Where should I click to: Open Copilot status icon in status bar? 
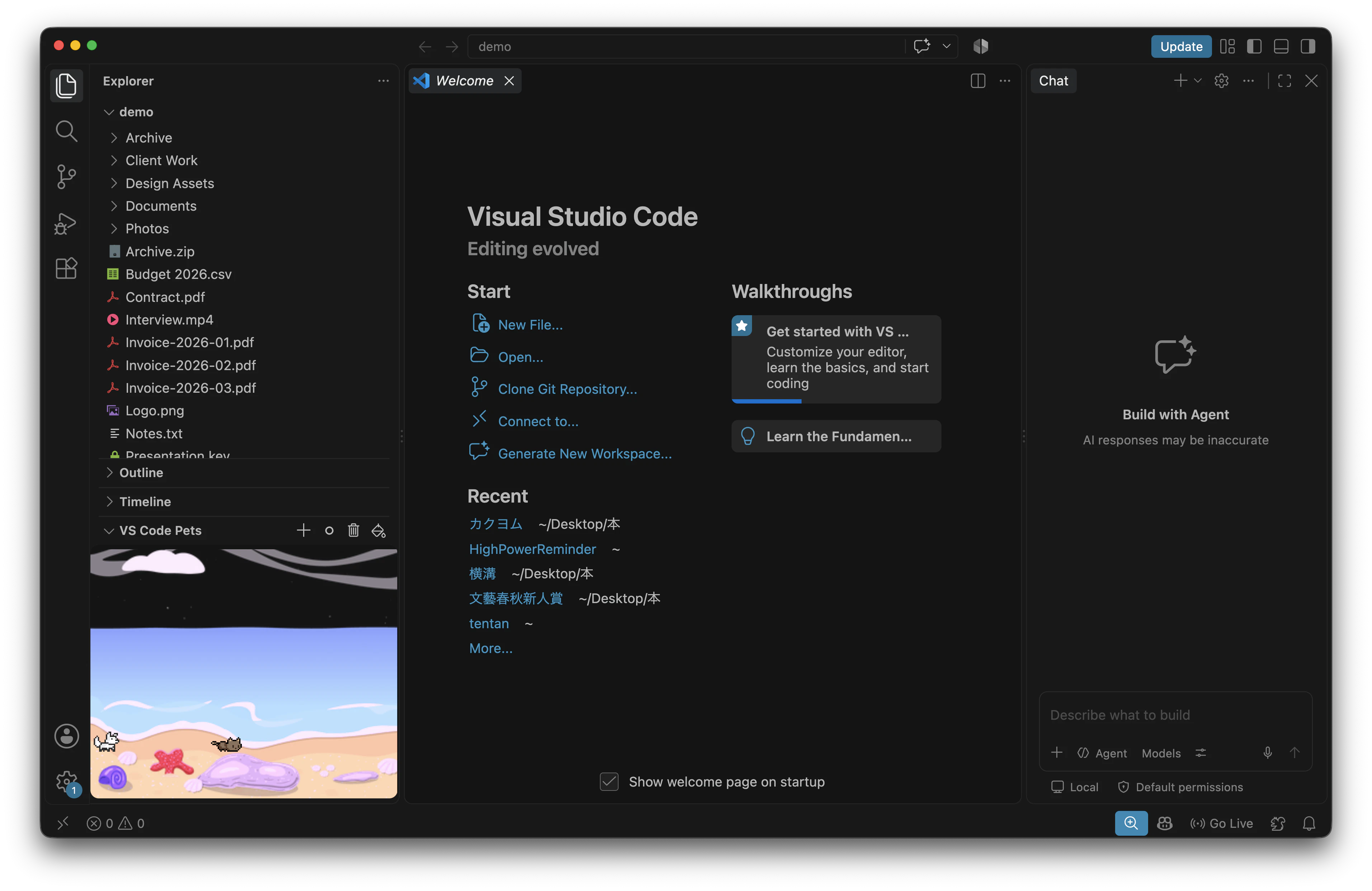1165,823
